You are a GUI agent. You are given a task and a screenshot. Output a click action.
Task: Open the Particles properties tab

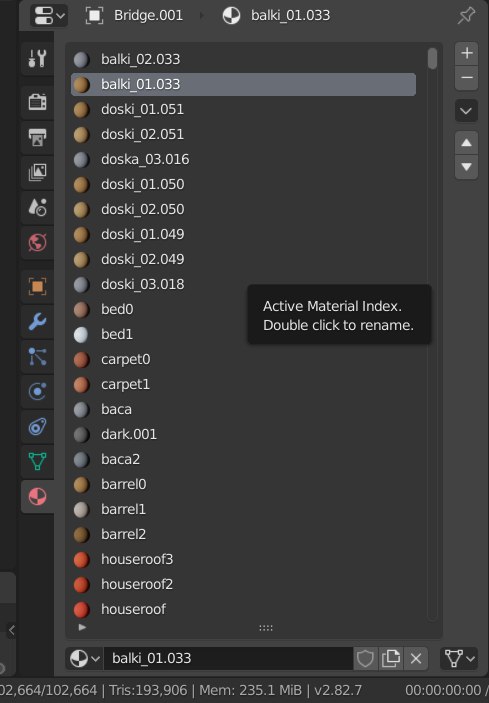tap(37, 356)
